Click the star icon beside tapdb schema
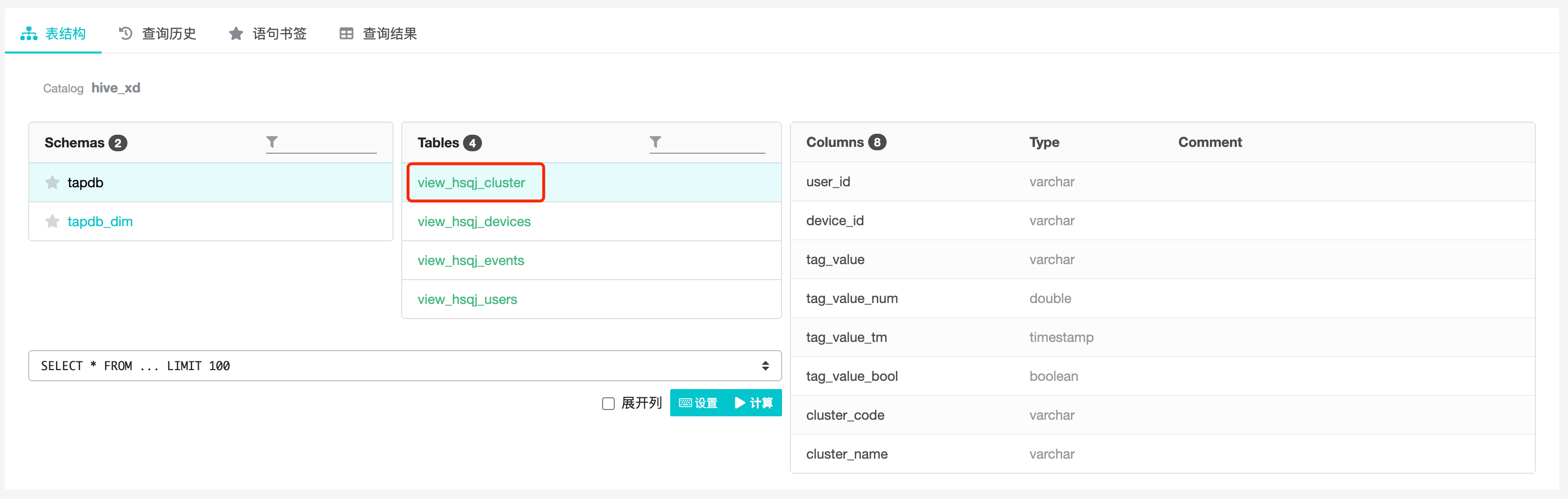This screenshot has height=499, width=1568. click(x=53, y=182)
